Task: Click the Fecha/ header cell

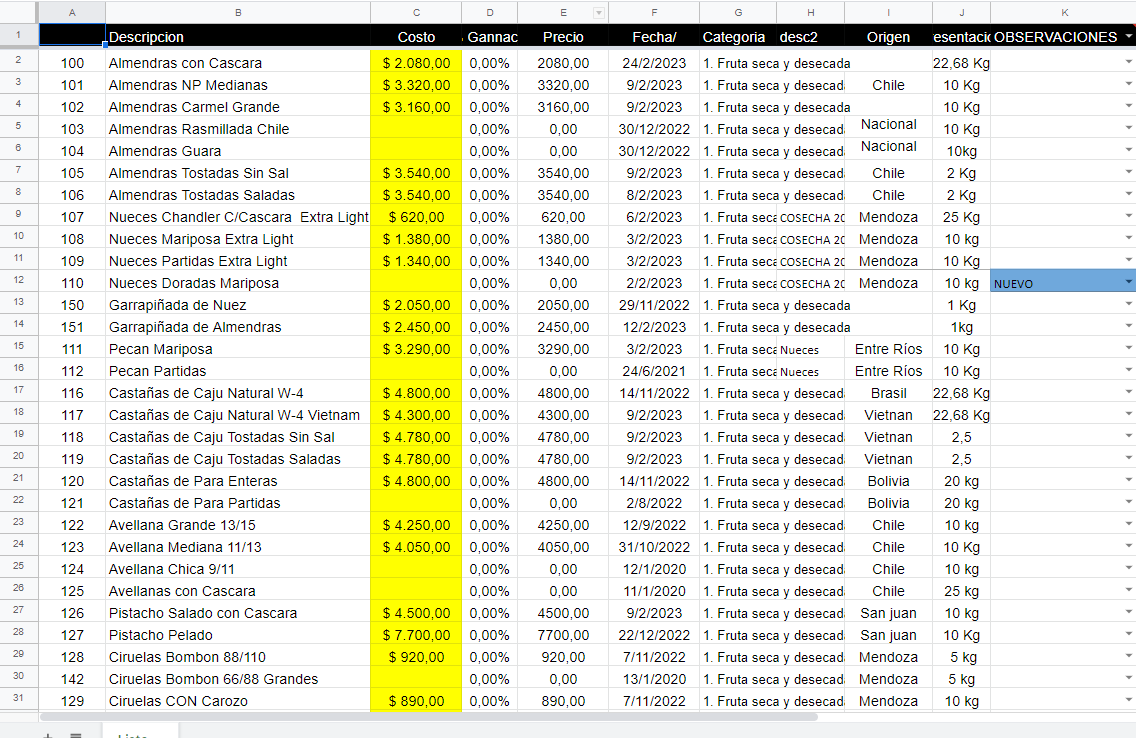Action: (x=654, y=36)
